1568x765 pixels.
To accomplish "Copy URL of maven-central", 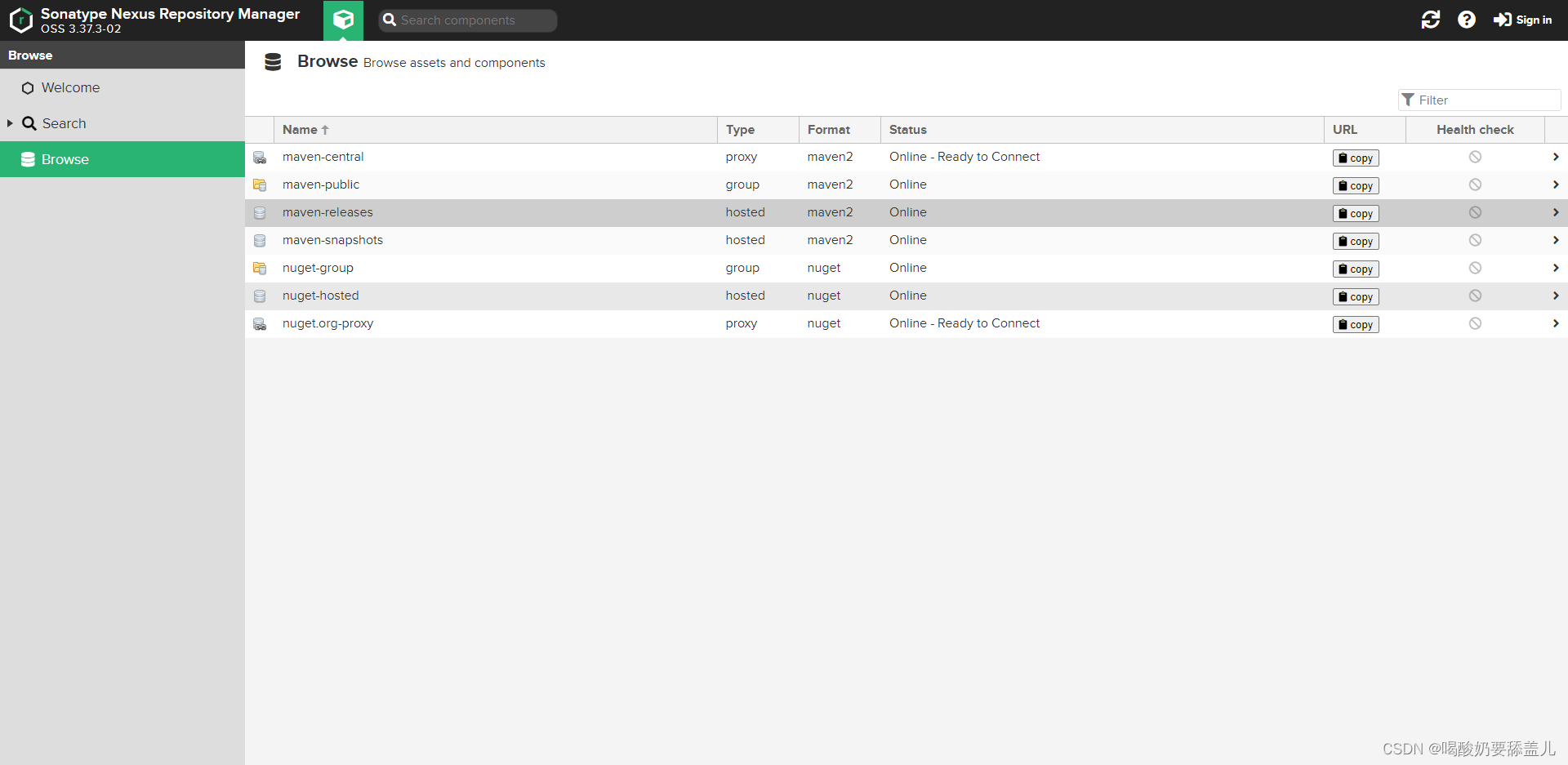I will click(x=1356, y=158).
